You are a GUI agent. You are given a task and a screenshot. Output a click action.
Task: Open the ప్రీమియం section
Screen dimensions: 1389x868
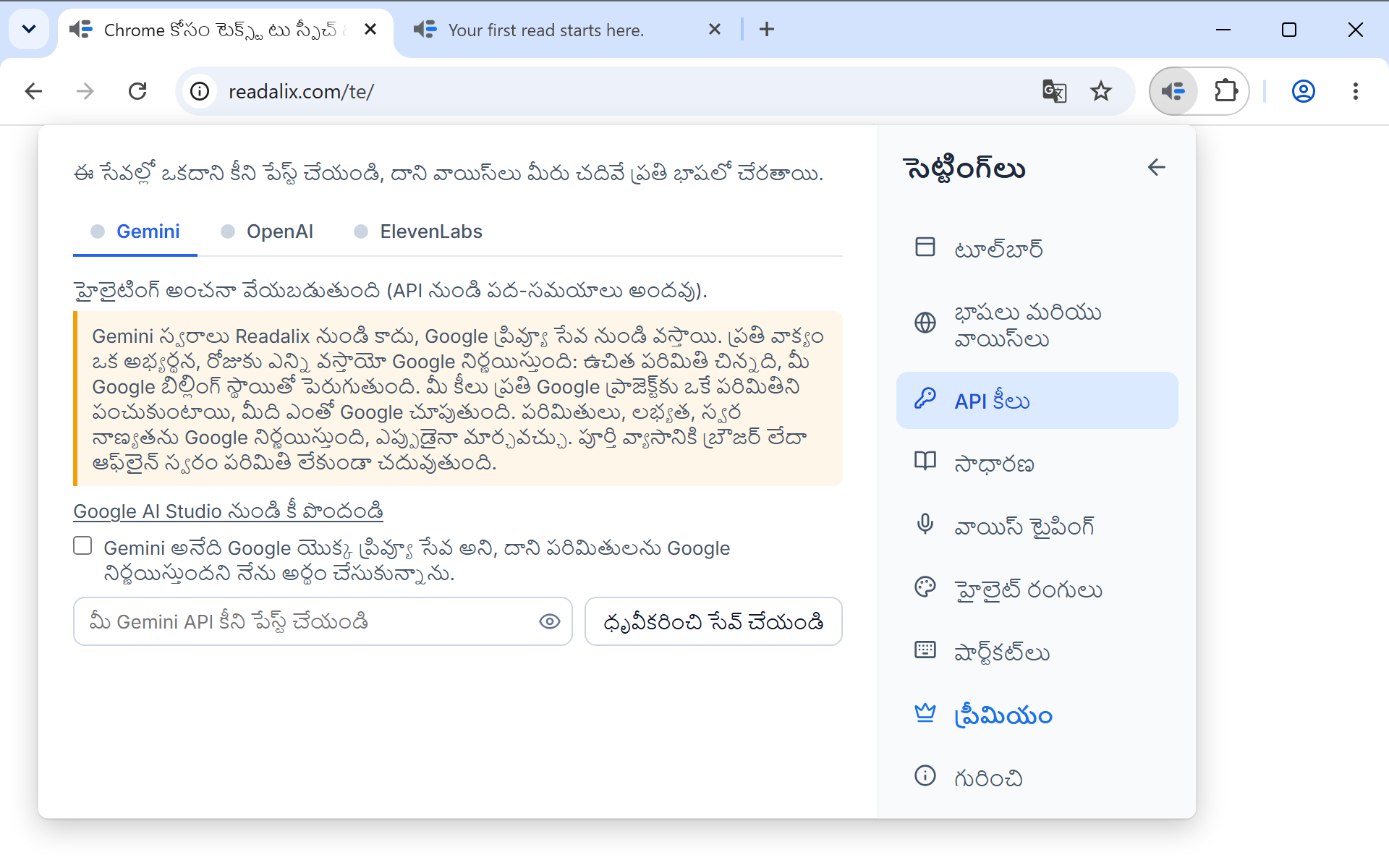[x=1037, y=715]
